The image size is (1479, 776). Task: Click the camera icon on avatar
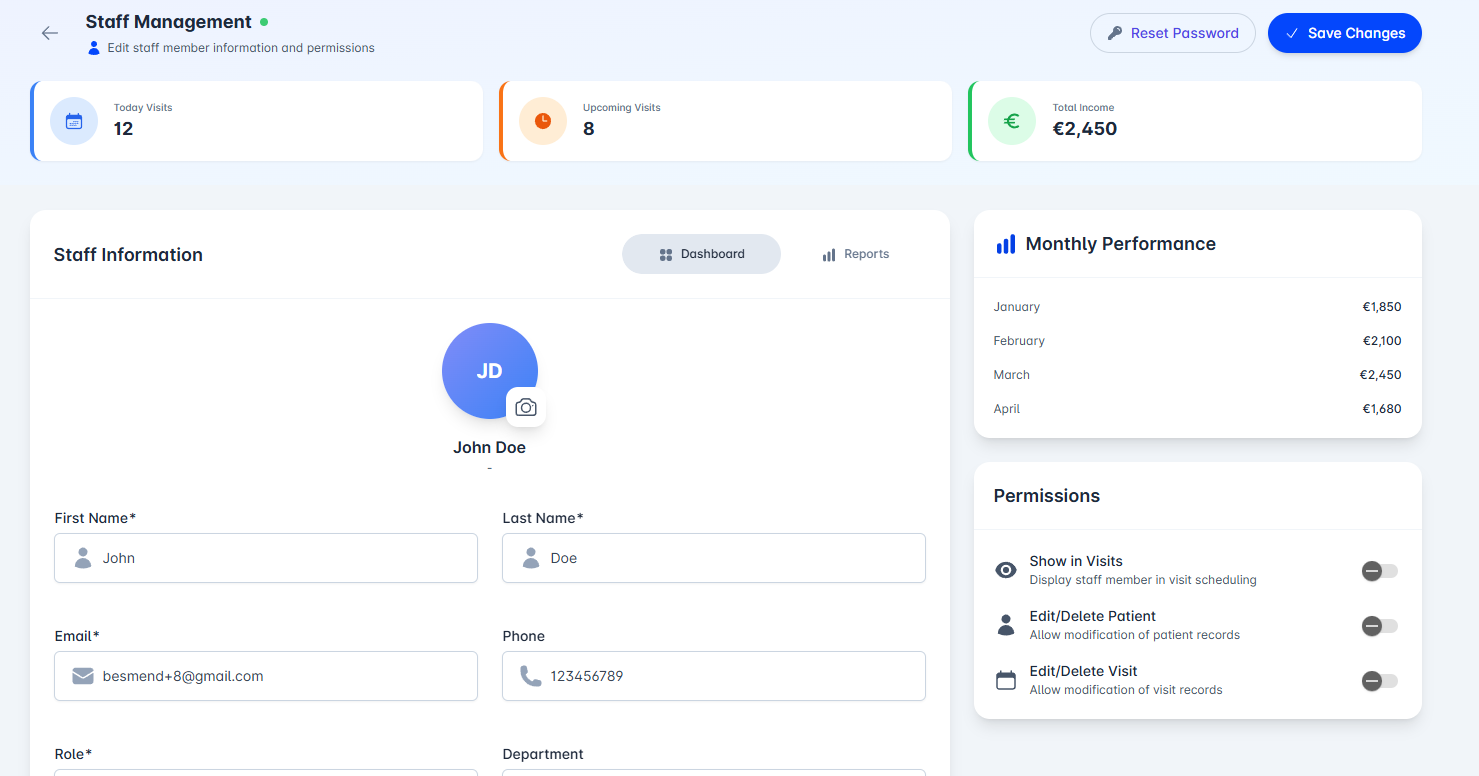point(526,407)
